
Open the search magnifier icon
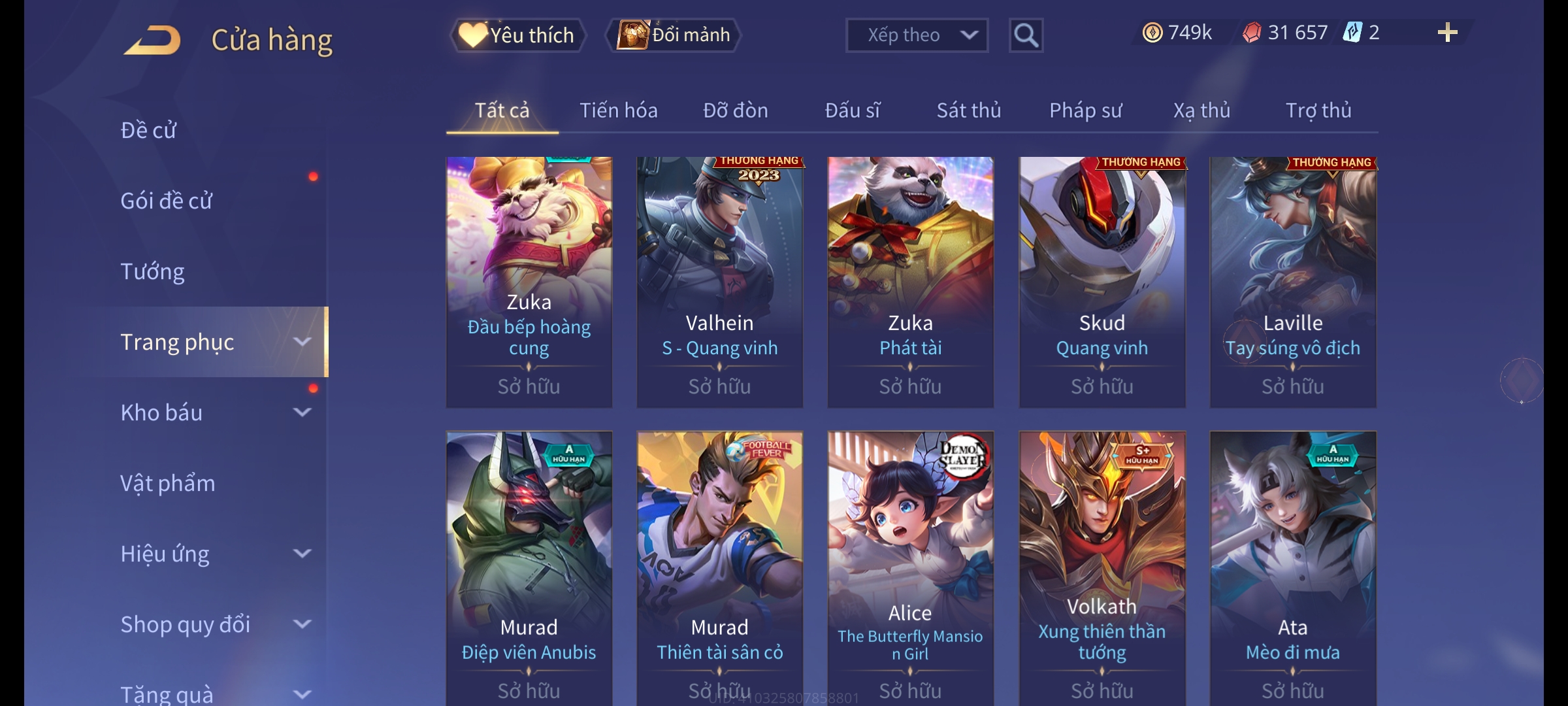click(x=1026, y=35)
